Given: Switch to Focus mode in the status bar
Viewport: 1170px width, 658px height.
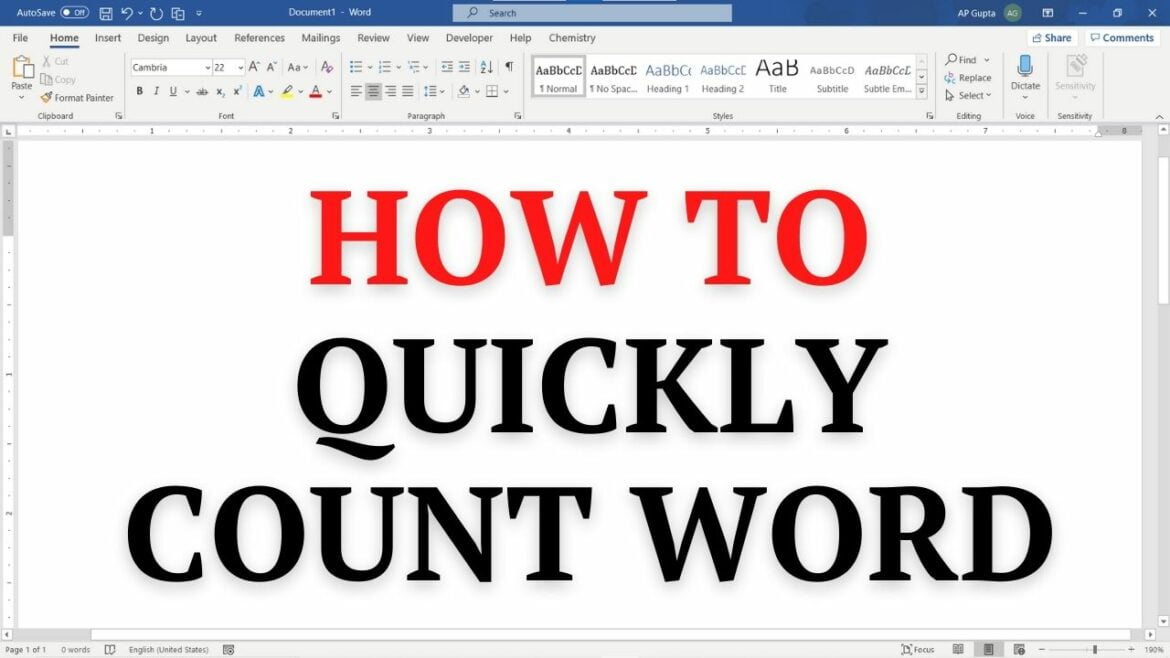Looking at the screenshot, I should click(917, 649).
